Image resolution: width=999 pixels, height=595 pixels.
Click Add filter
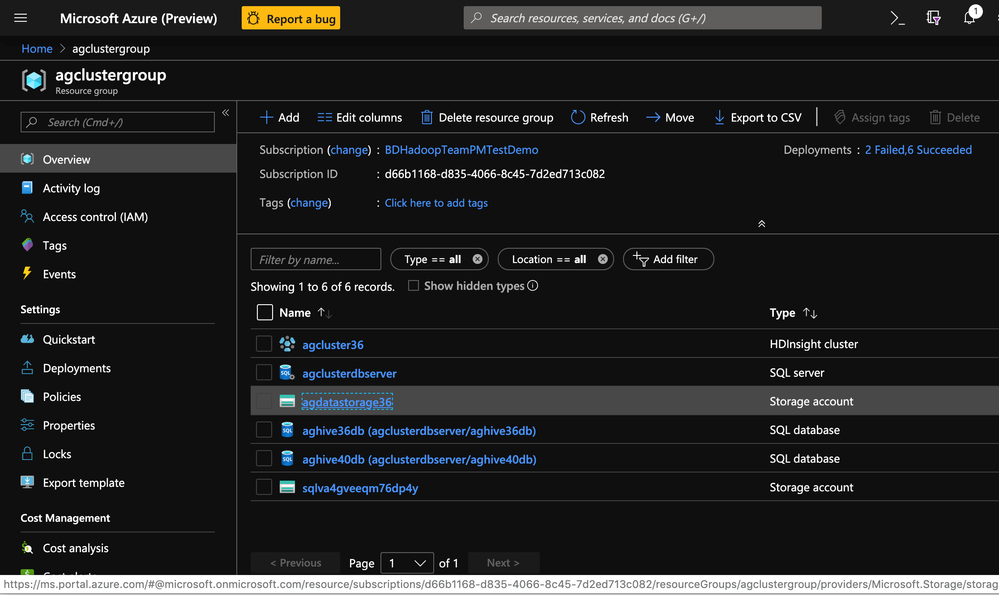[668, 259]
